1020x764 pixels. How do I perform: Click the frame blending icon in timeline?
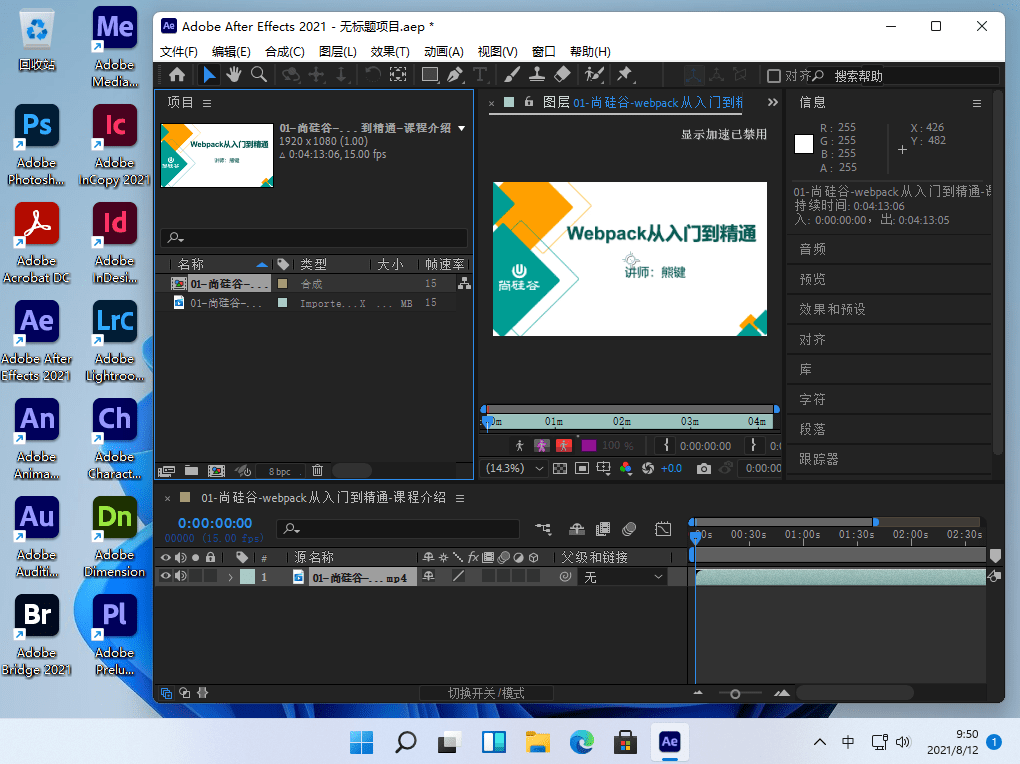pos(603,529)
